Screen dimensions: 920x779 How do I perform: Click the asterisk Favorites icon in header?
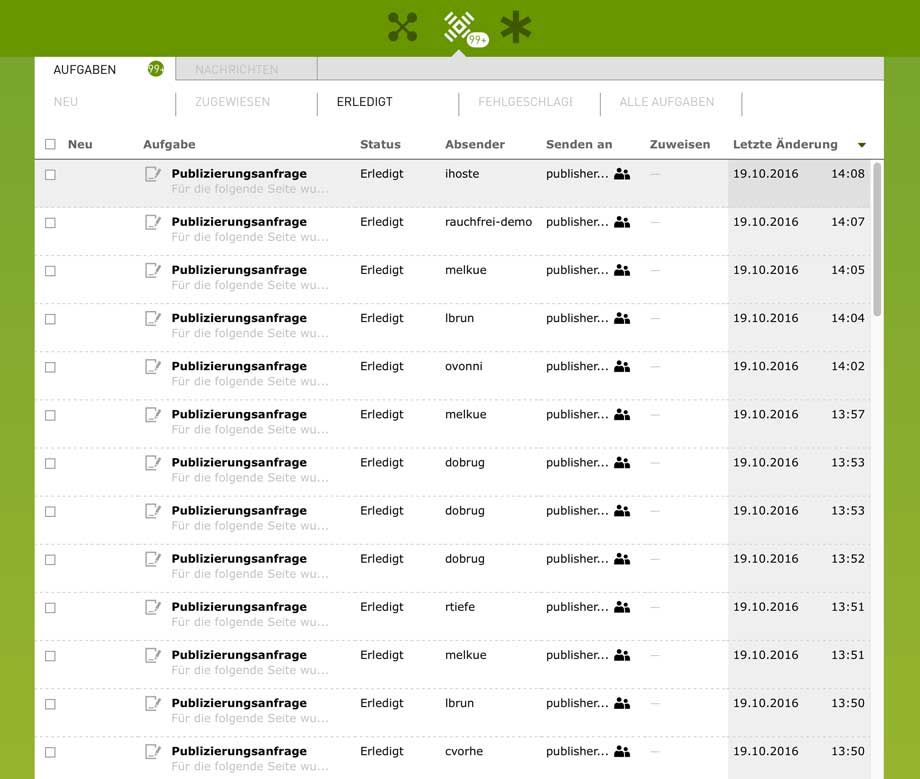coord(516,27)
